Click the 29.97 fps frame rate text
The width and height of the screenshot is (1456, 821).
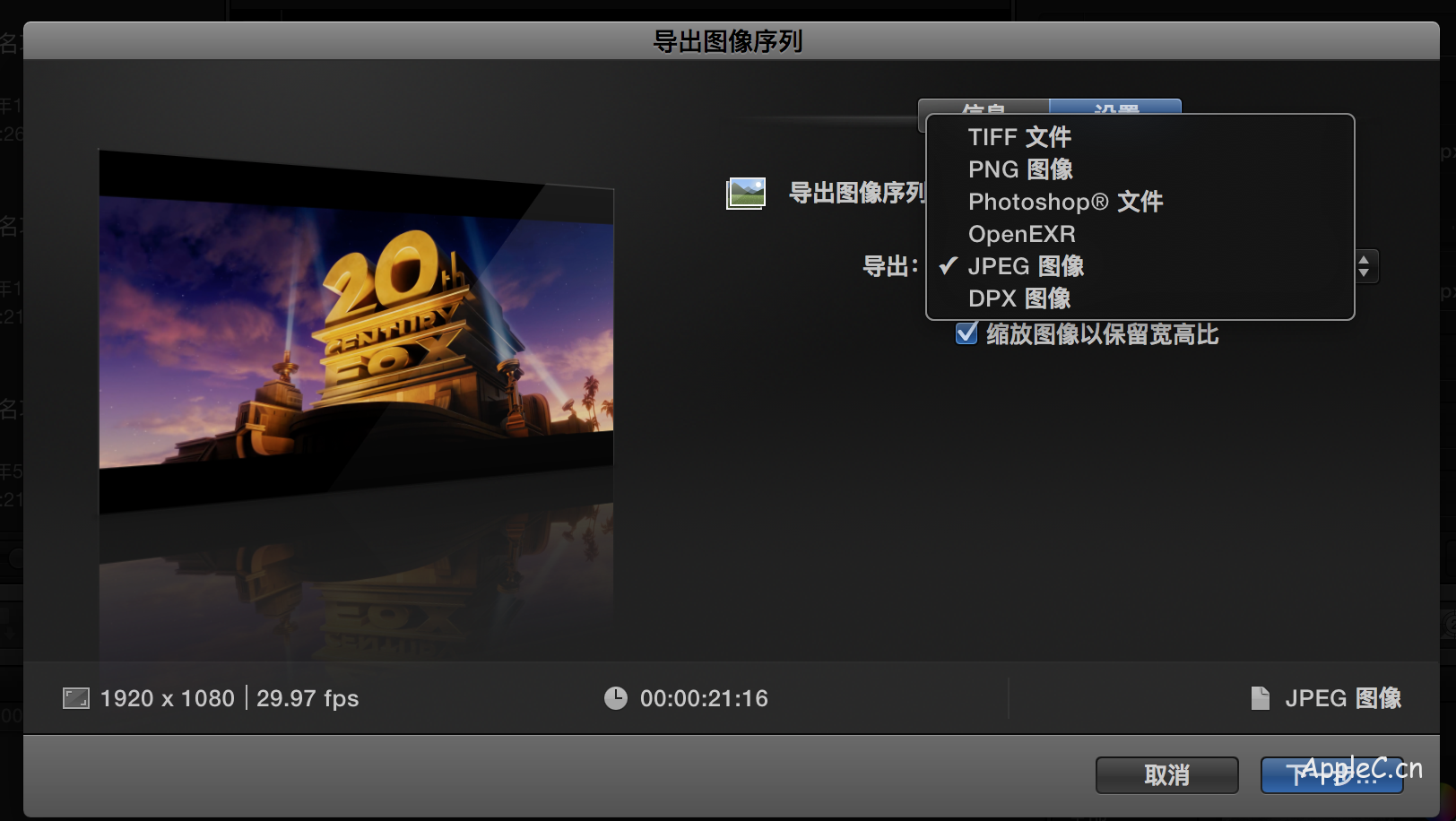coord(308,698)
